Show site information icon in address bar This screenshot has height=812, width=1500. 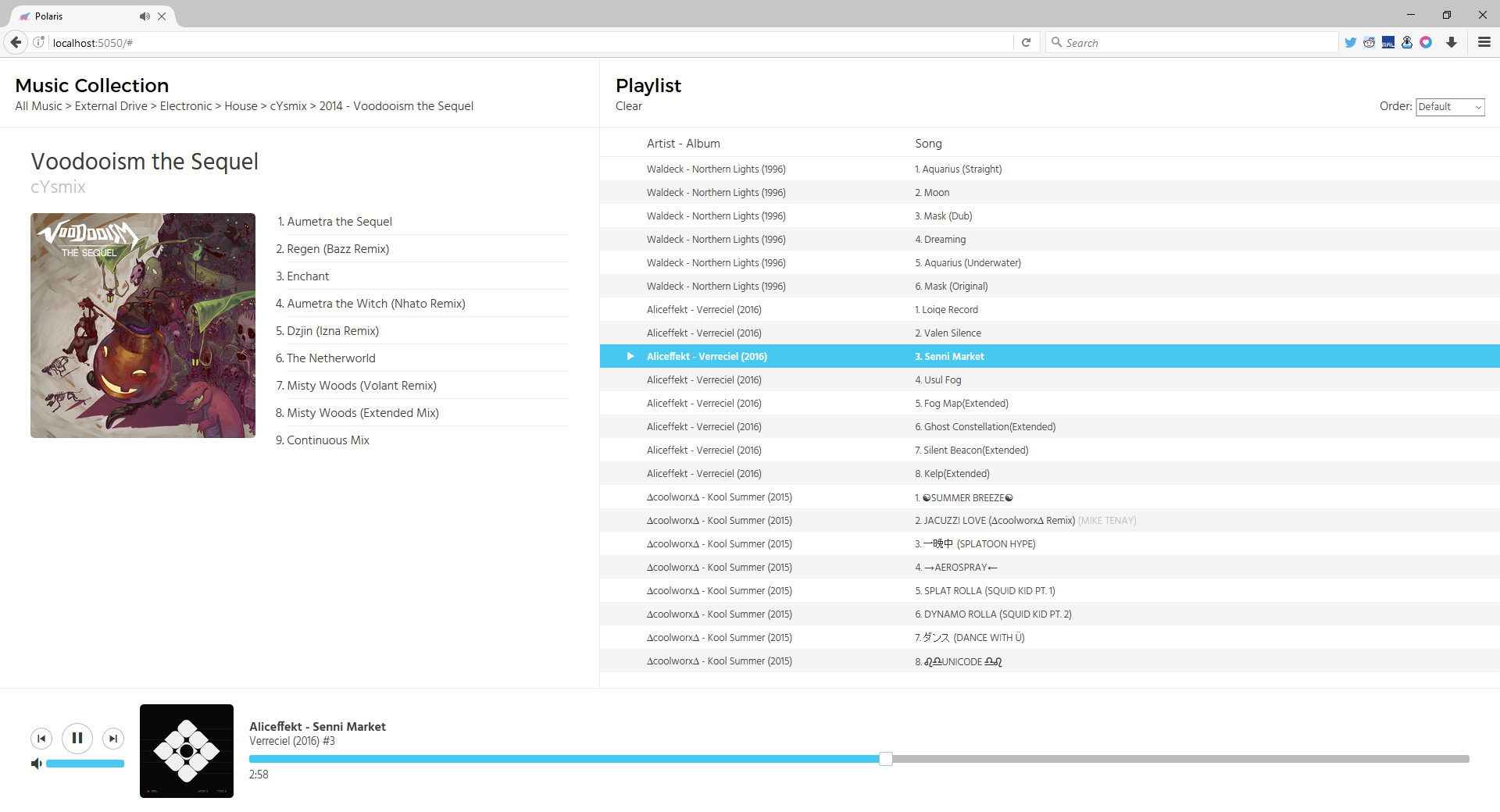tap(38, 42)
